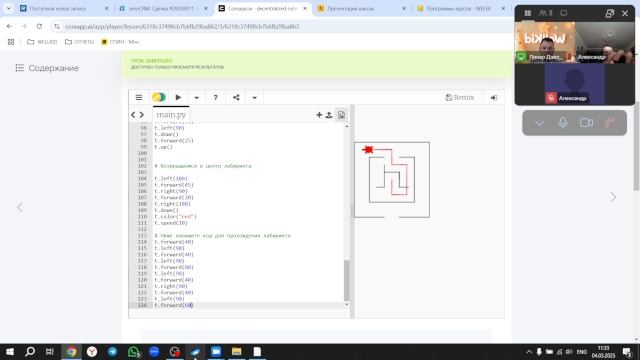
Task: Toggle the microphone in call controls
Action: click(x=563, y=123)
